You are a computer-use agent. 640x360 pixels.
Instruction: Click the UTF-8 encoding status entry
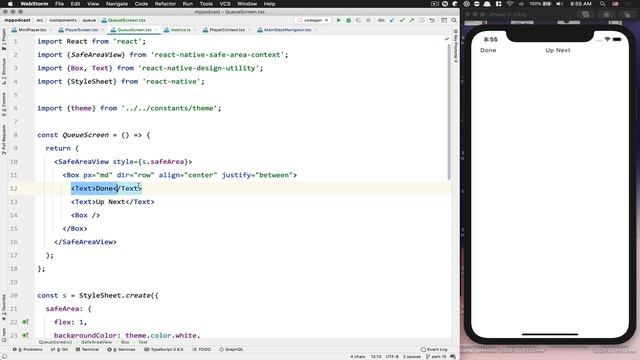(x=392, y=356)
